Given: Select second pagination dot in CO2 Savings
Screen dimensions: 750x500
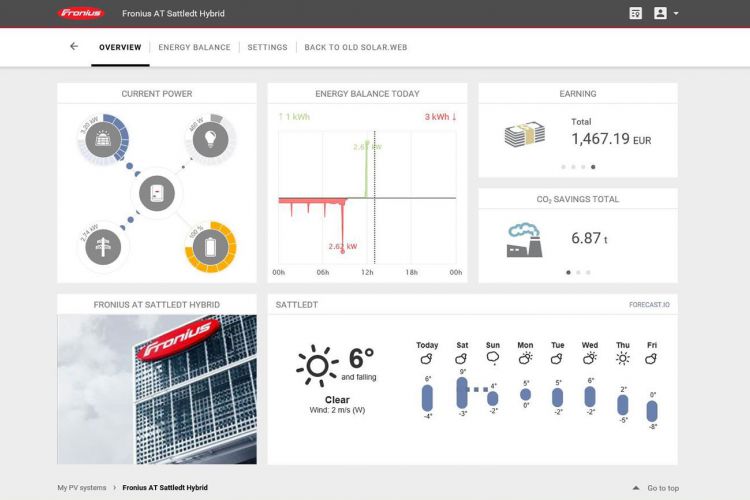Looking at the screenshot, I should 578,272.
